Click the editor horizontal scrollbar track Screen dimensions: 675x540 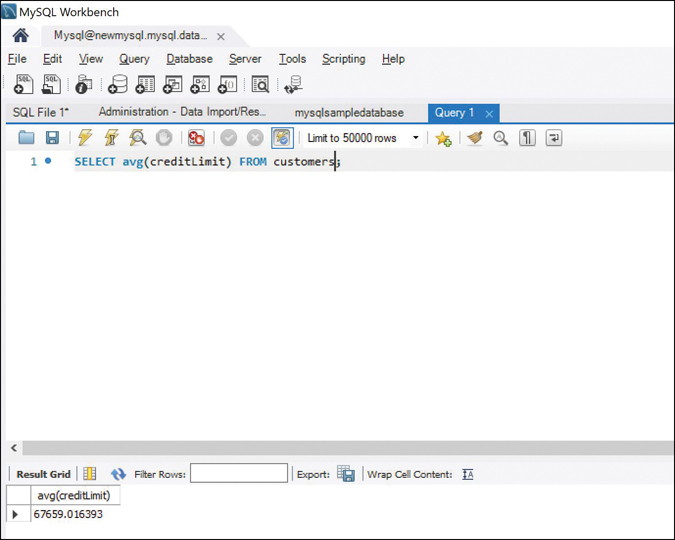pos(348,448)
